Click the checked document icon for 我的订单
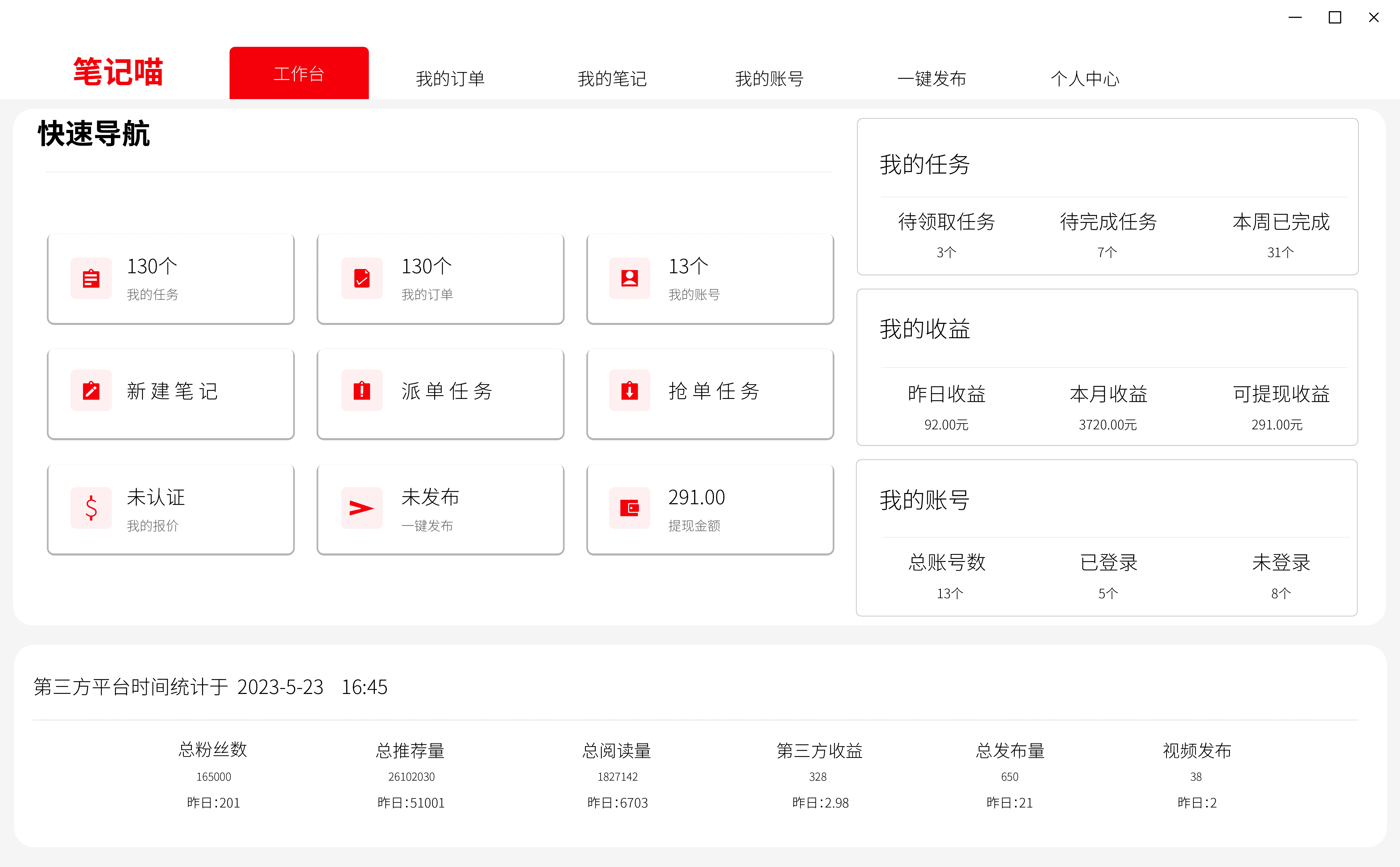 [361, 279]
